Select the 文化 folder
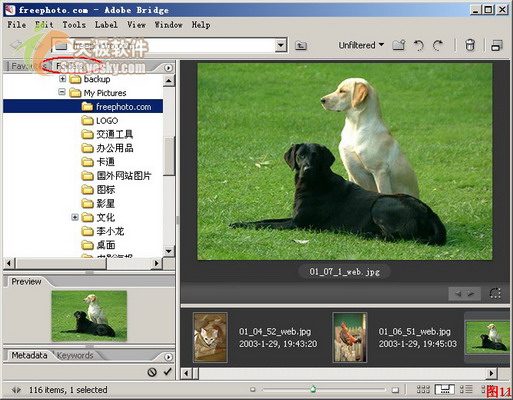The height and width of the screenshot is (400, 513). [98, 217]
